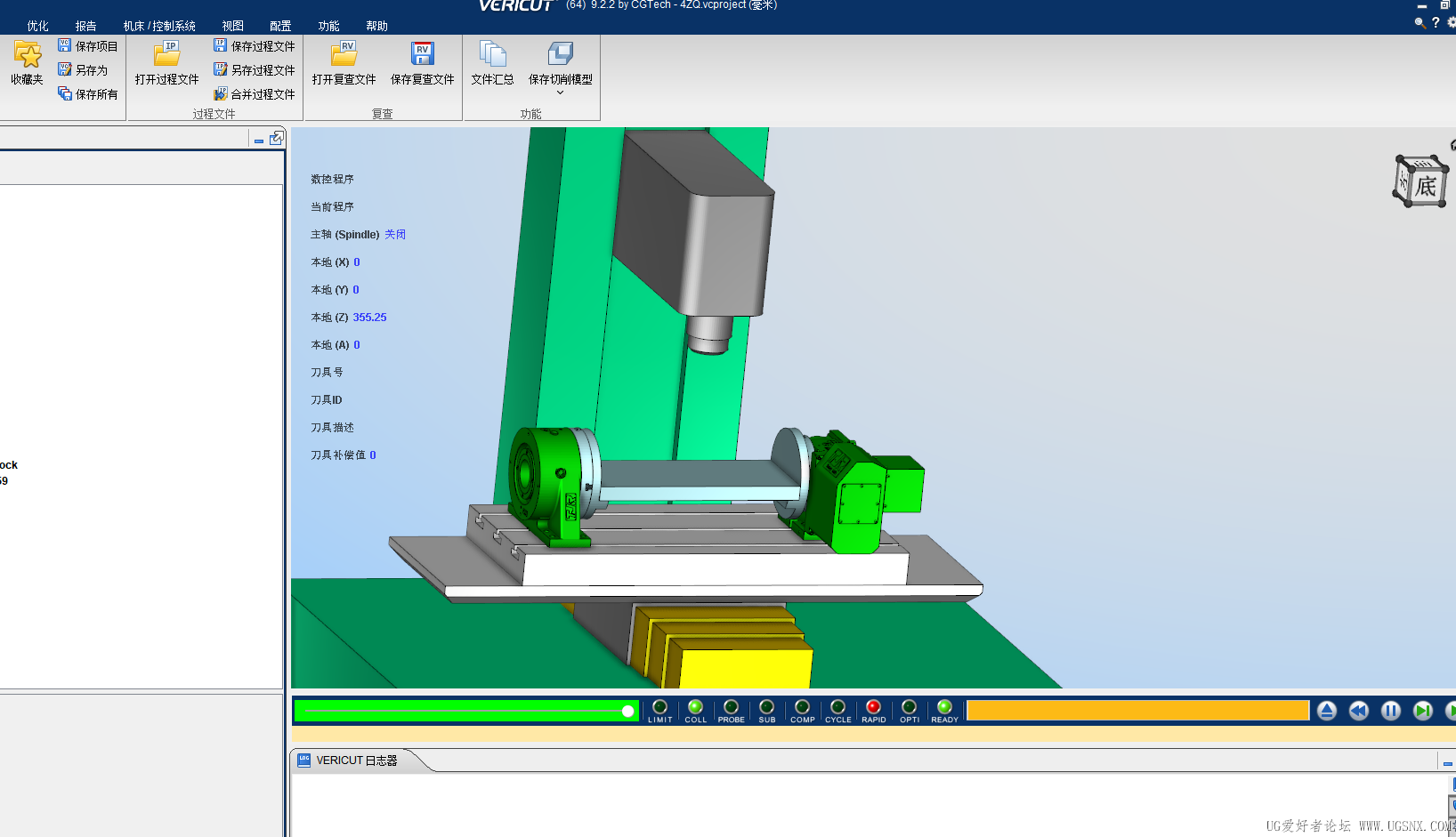Click the 本地 (Z) 355.25 value

[x=369, y=318]
